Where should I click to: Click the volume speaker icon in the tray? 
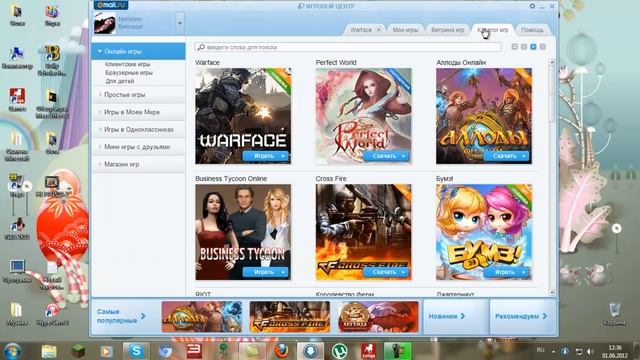(x=590, y=351)
